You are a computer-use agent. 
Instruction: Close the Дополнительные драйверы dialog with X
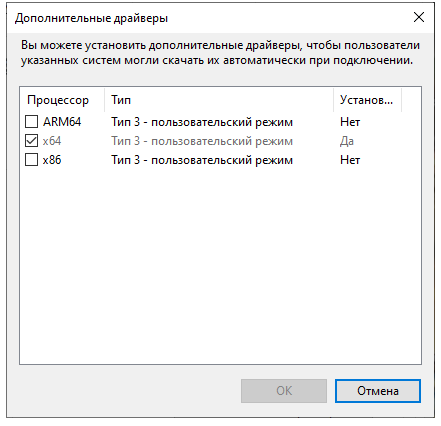(x=419, y=17)
